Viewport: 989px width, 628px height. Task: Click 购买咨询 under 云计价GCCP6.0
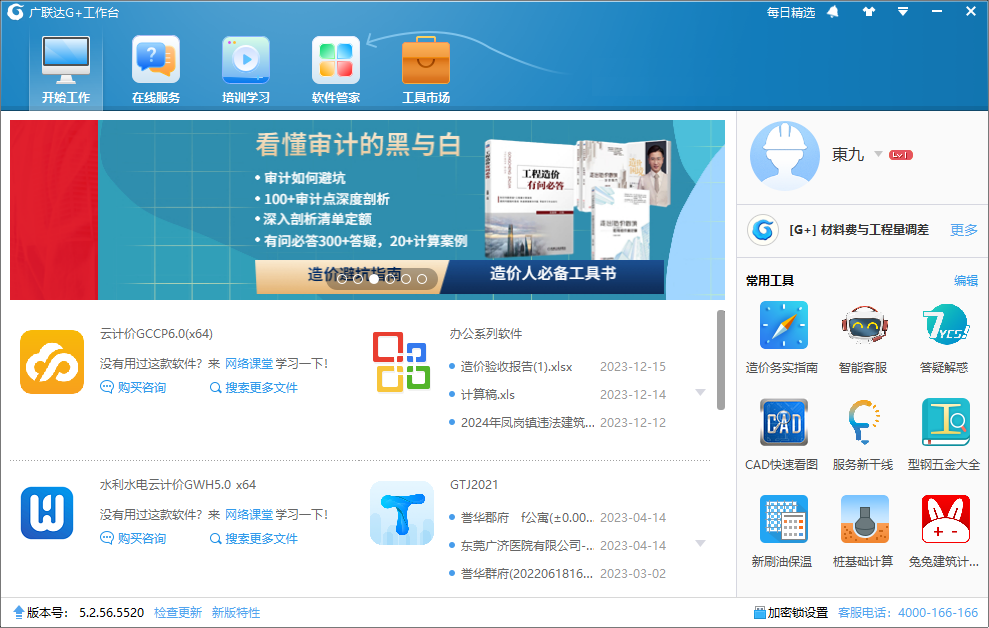(133, 387)
